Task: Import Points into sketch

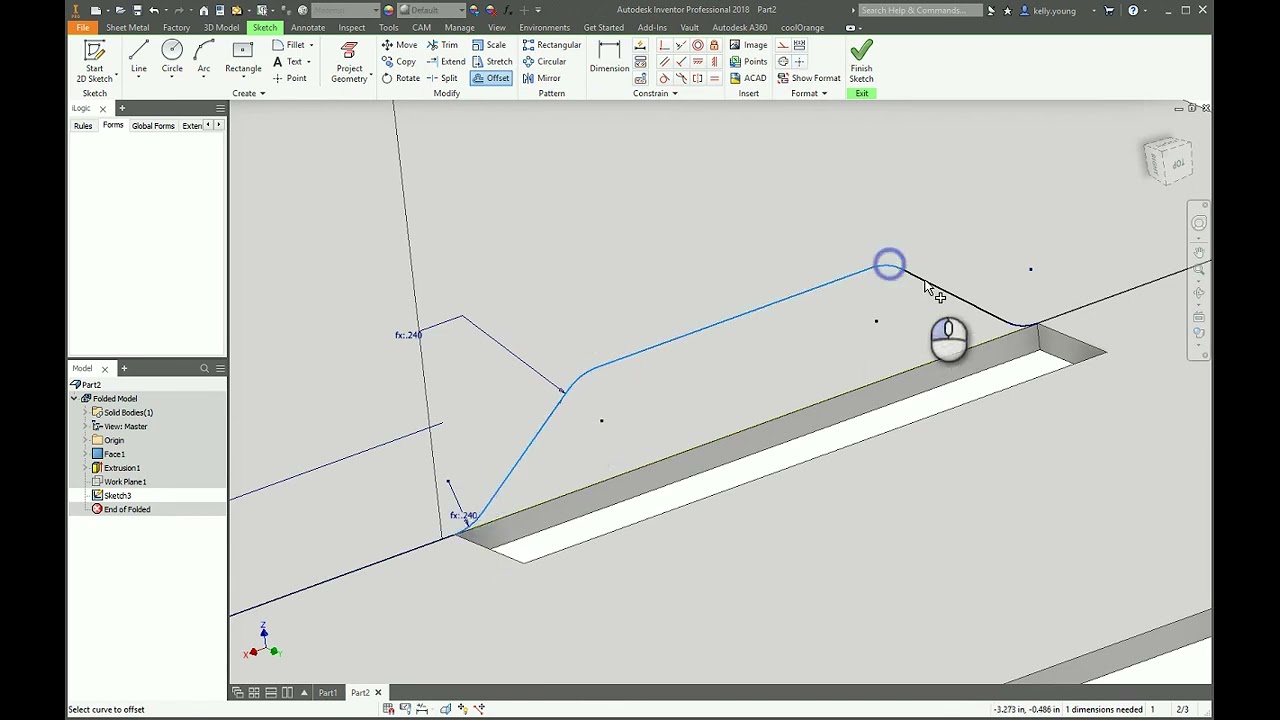Action: click(748, 61)
